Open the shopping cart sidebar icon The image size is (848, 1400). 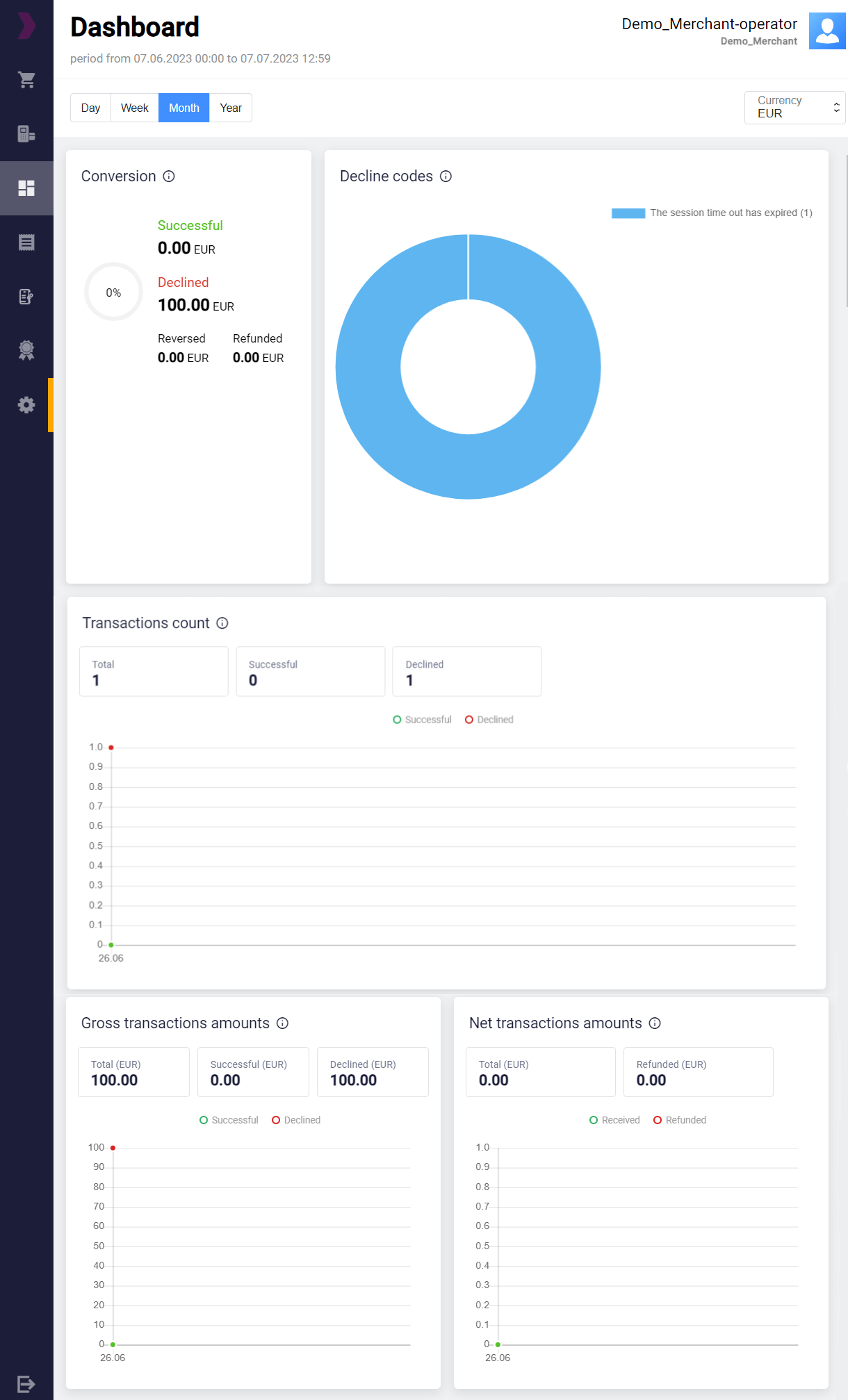tap(26, 80)
